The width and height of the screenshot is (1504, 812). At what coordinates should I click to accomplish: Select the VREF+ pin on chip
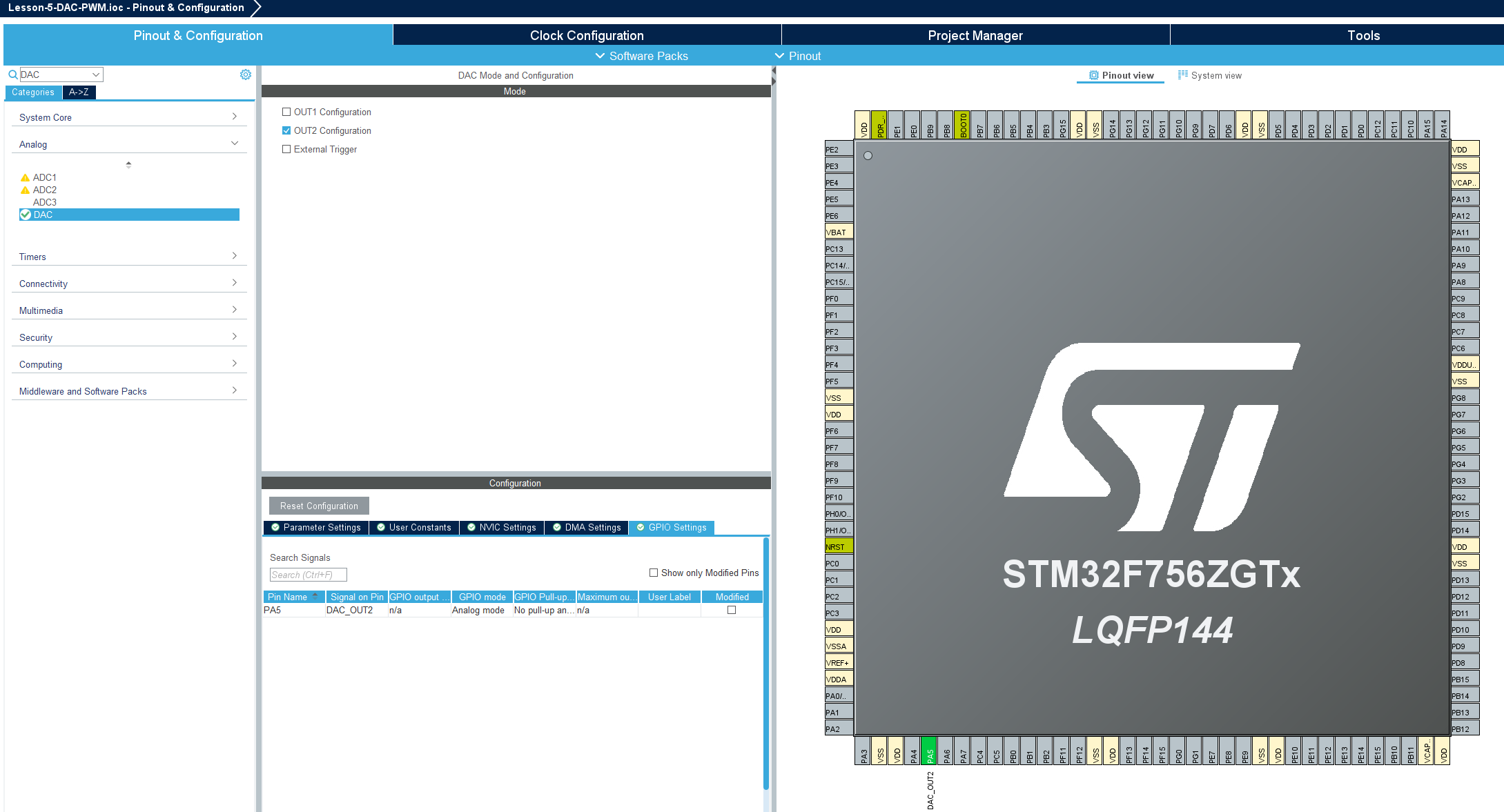pos(839,662)
